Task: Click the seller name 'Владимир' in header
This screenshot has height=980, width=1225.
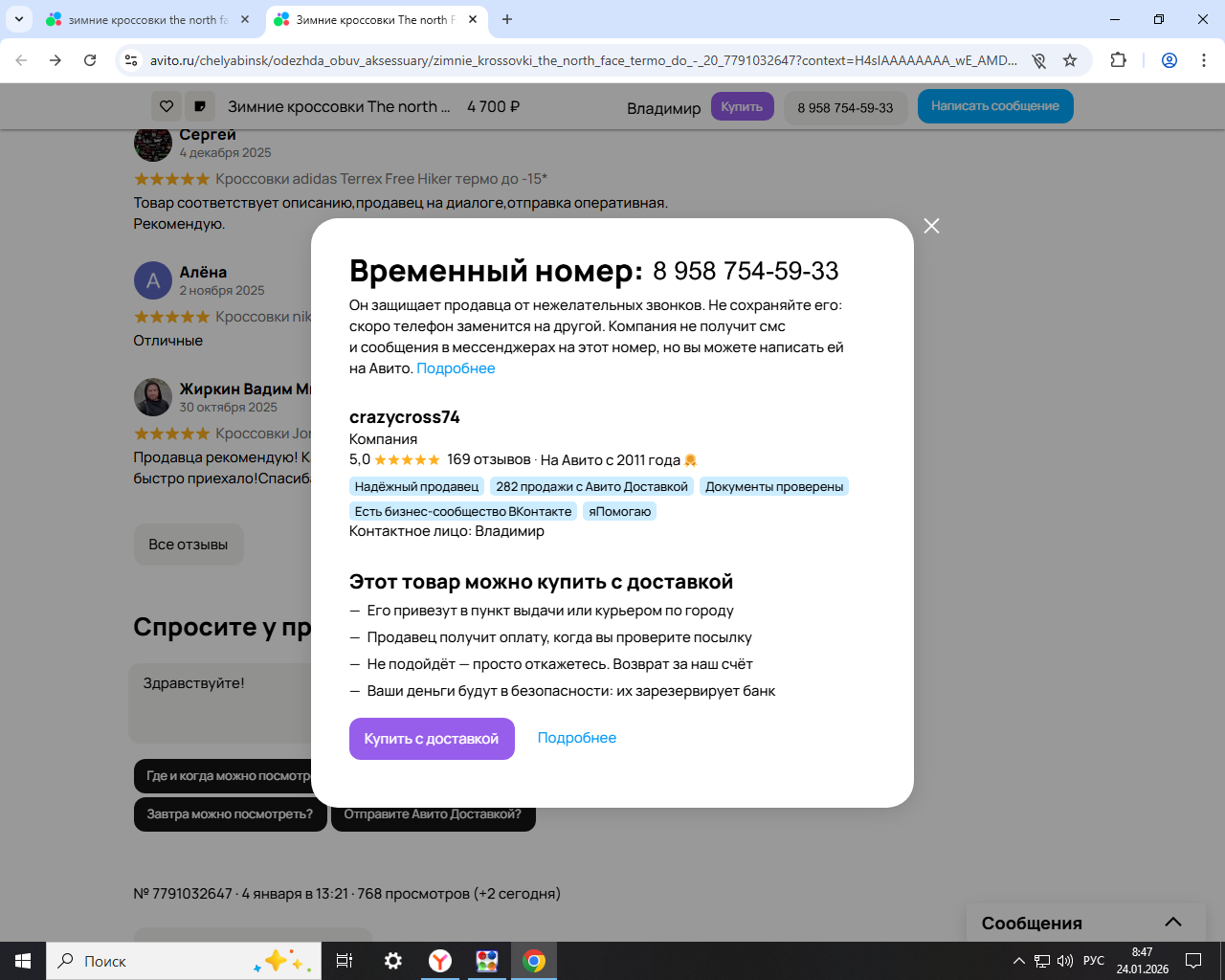Action: (664, 108)
